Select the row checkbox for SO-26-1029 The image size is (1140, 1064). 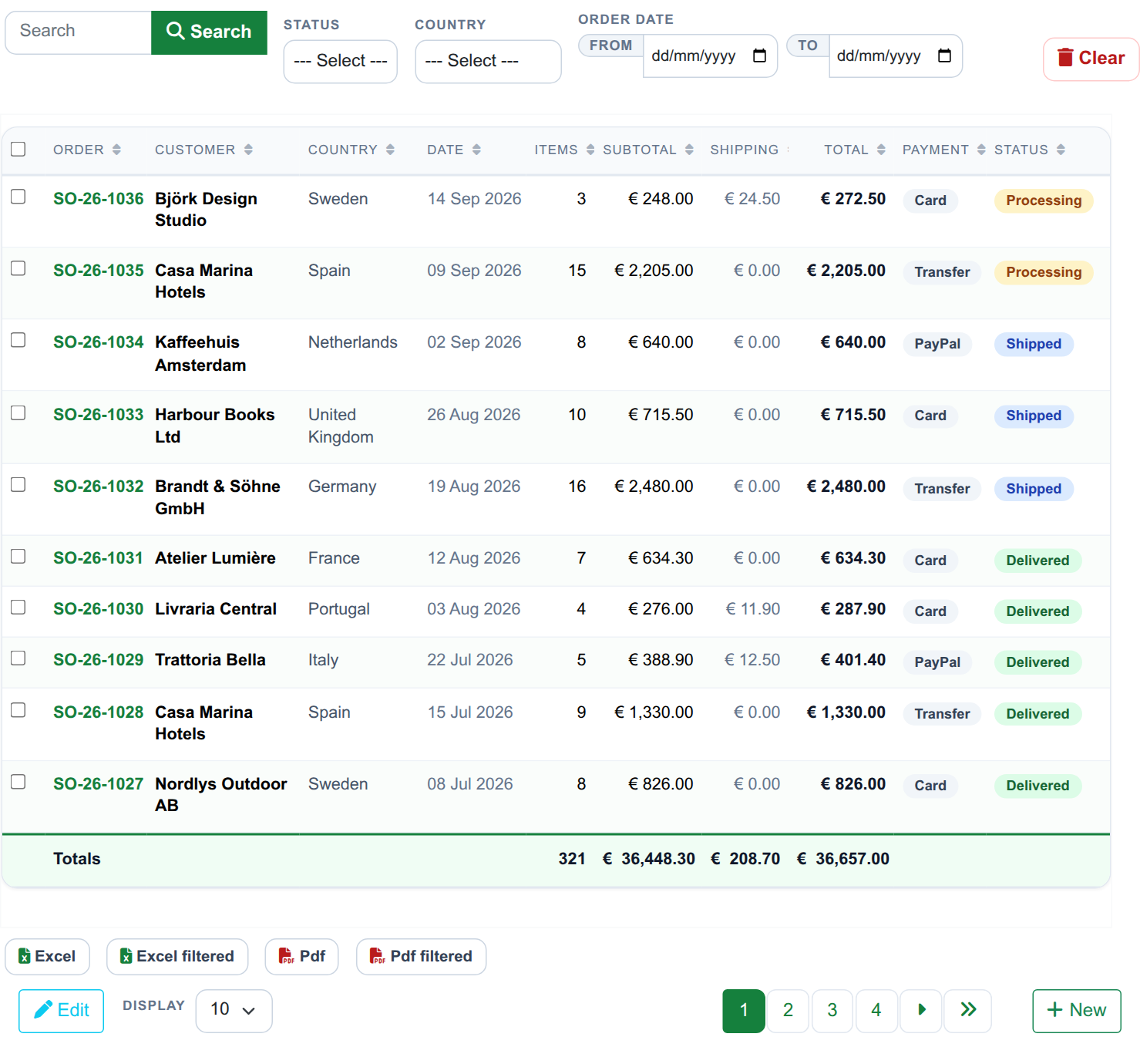click(18, 658)
